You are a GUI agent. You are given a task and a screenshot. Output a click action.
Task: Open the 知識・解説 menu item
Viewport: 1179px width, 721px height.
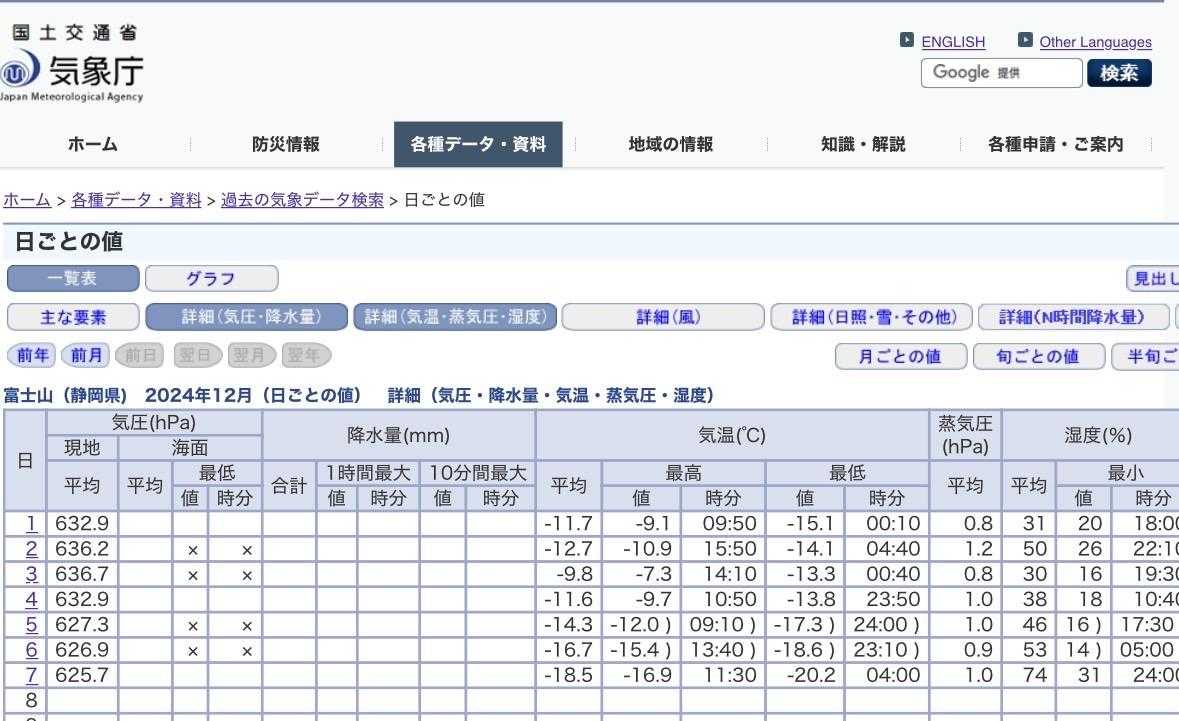point(863,144)
